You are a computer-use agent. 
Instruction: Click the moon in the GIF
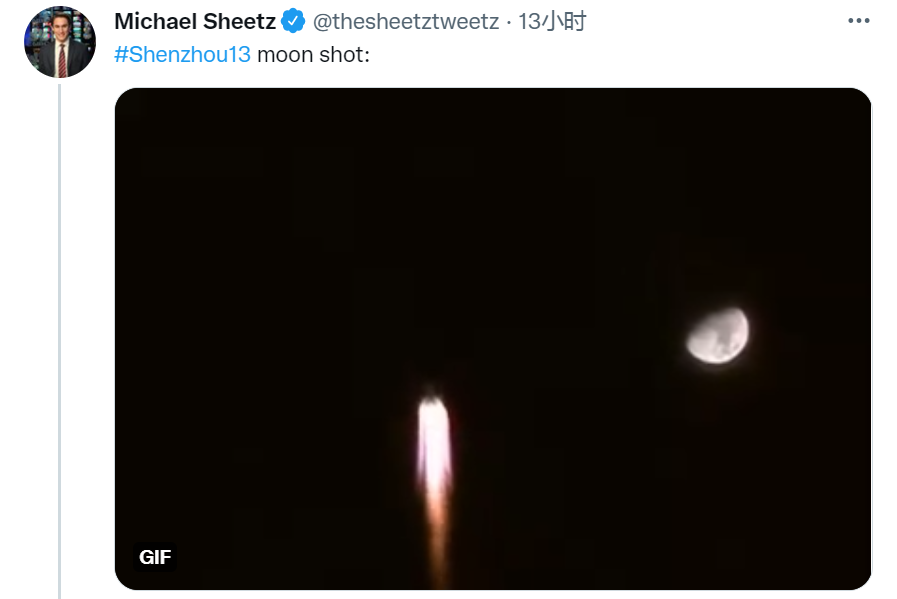(718, 335)
